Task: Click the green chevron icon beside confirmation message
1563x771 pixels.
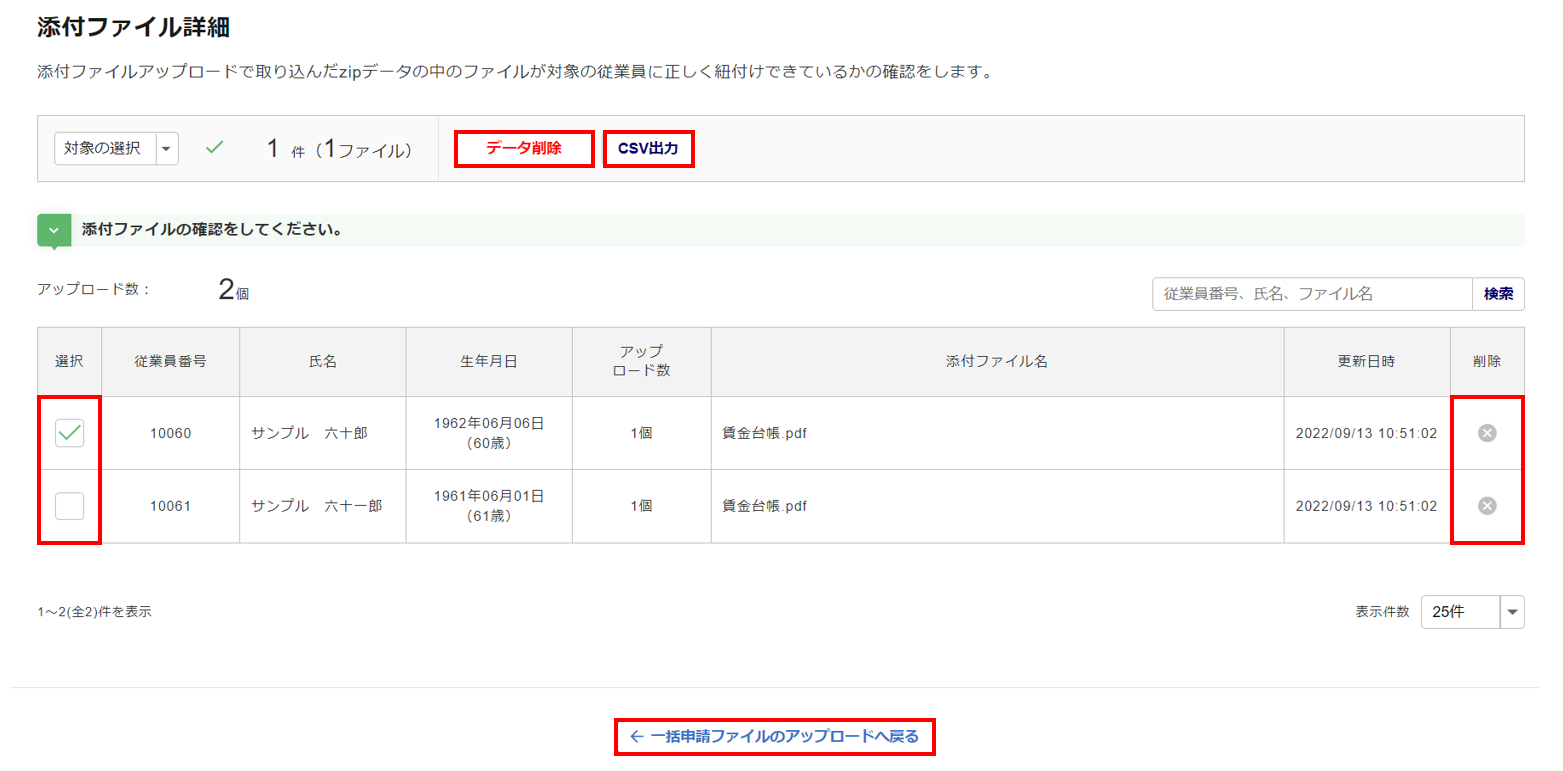Action: click(54, 229)
